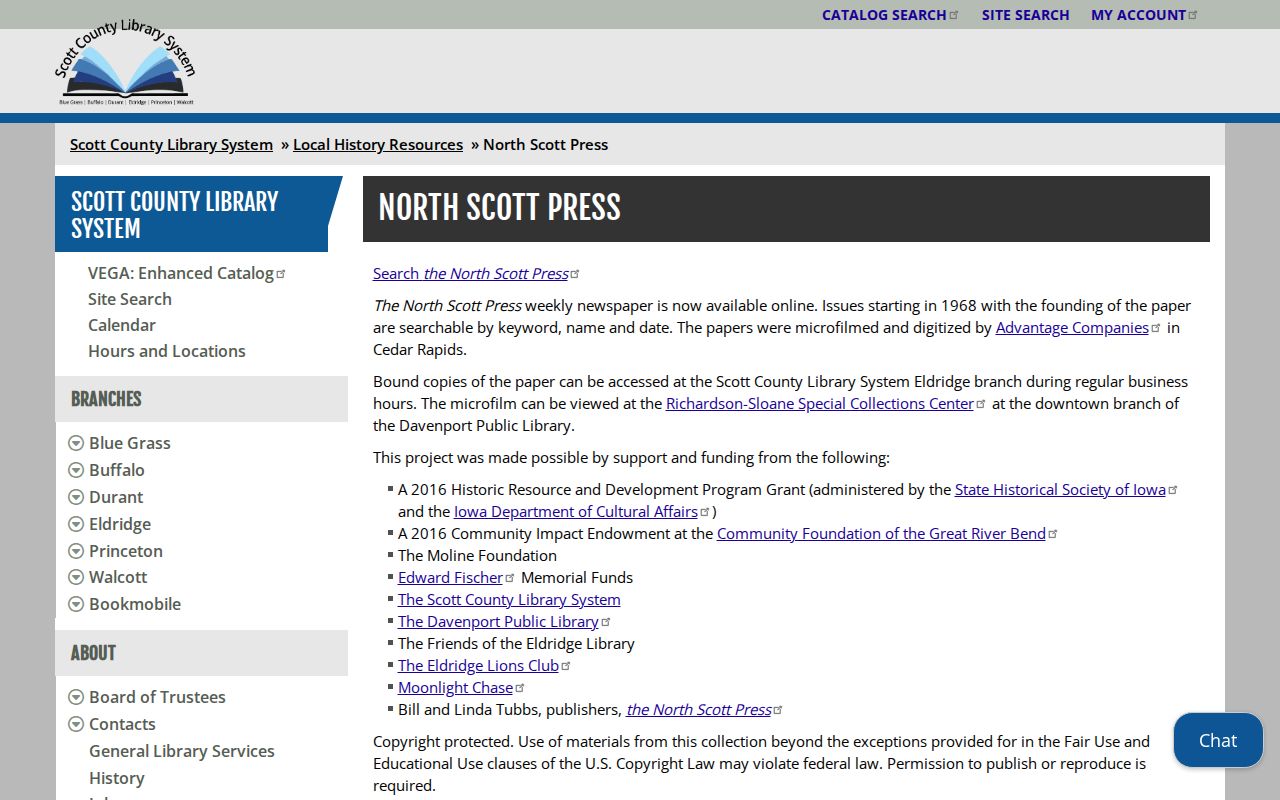Select the Eldridge branch link
The image size is (1280, 800).
click(120, 524)
